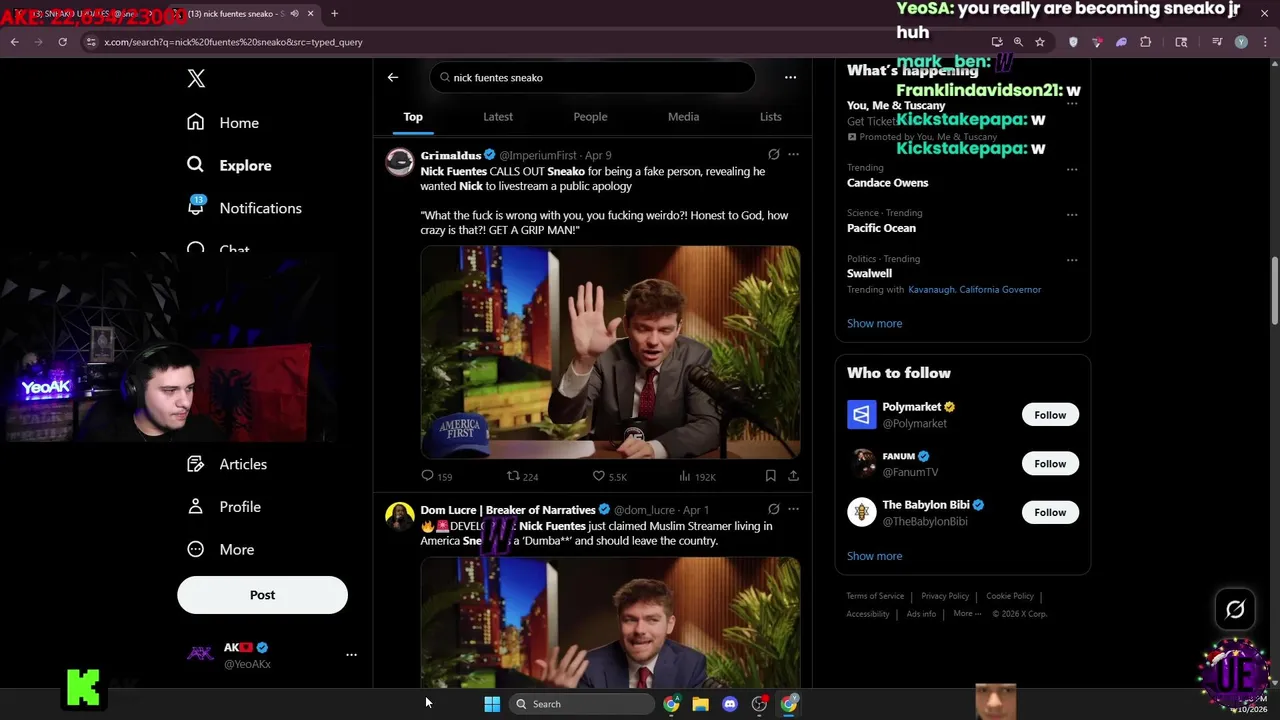This screenshot has width=1280, height=720.
Task: Open more menu on Dom Lucre post
Action: click(x=793, y=509)
